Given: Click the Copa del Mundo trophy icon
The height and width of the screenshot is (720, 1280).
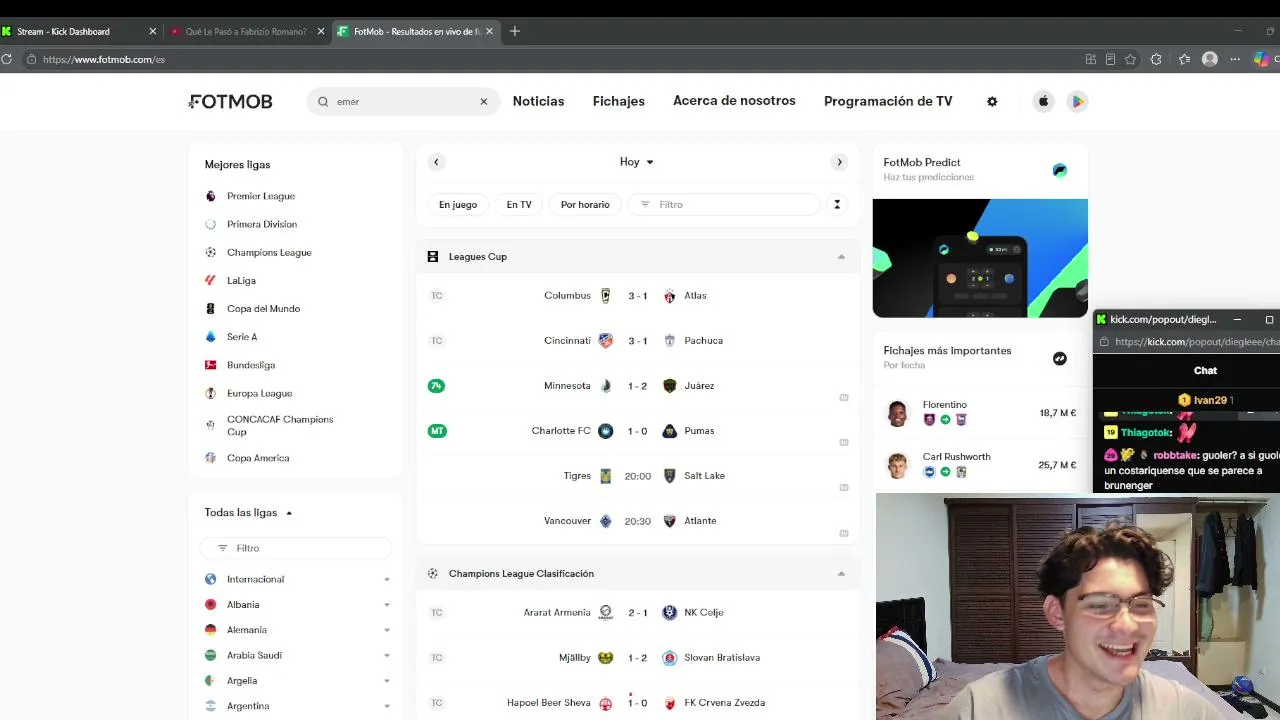Looking at the screenshot, I should click(x=210, y=308).
